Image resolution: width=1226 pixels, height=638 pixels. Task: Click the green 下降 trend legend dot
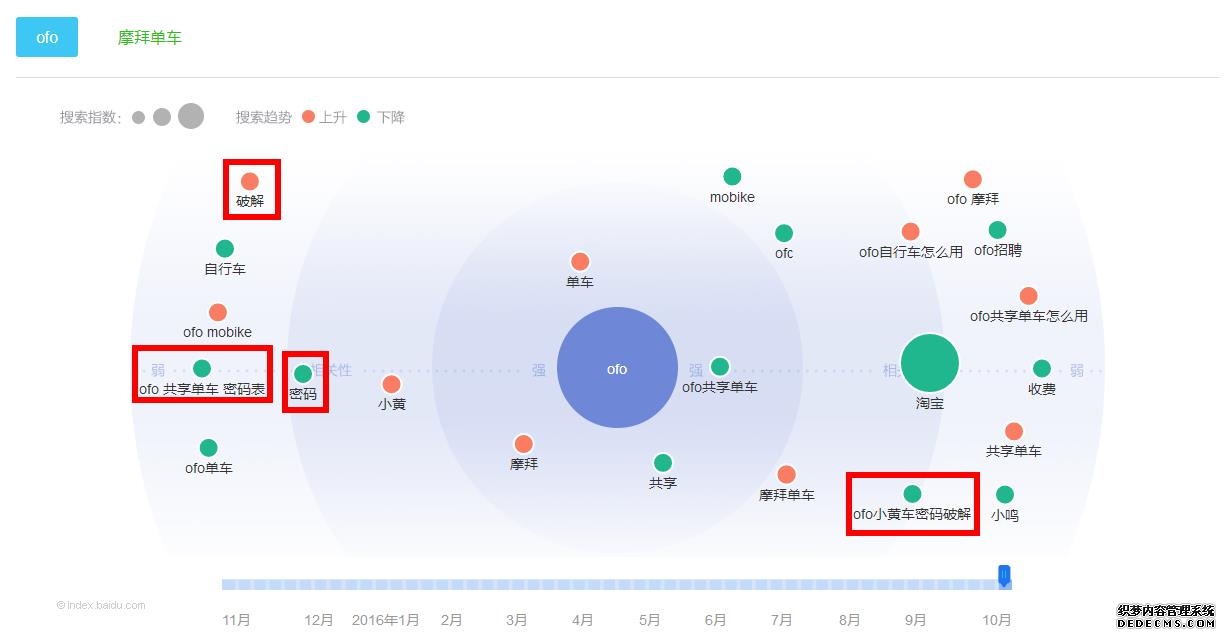[x=364, y=117]
